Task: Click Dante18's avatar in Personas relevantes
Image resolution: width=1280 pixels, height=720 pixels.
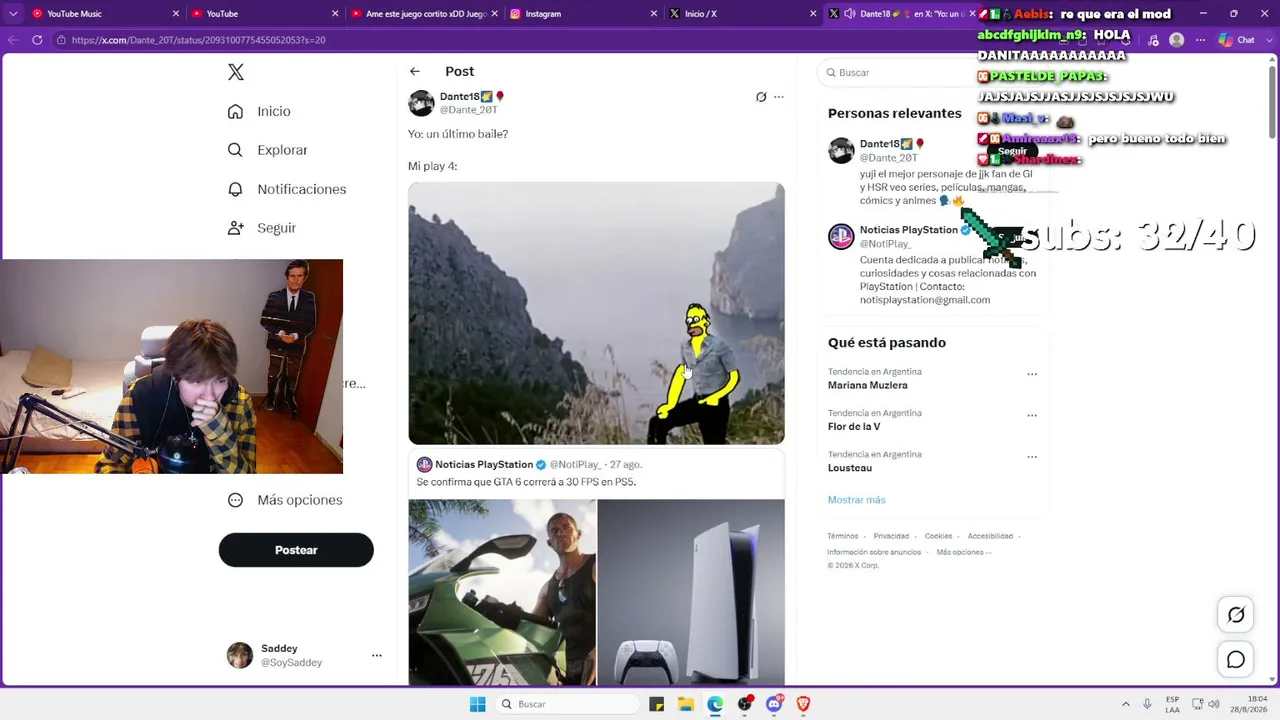Action: coord(841,150)
